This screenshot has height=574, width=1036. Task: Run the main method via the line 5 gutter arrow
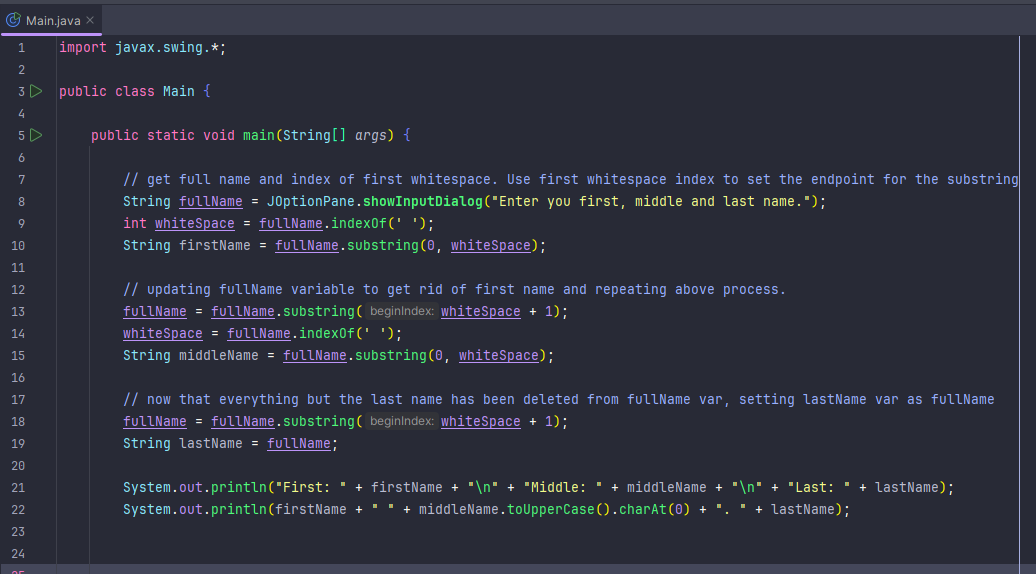pyautogui.click(x=36, y=135)
